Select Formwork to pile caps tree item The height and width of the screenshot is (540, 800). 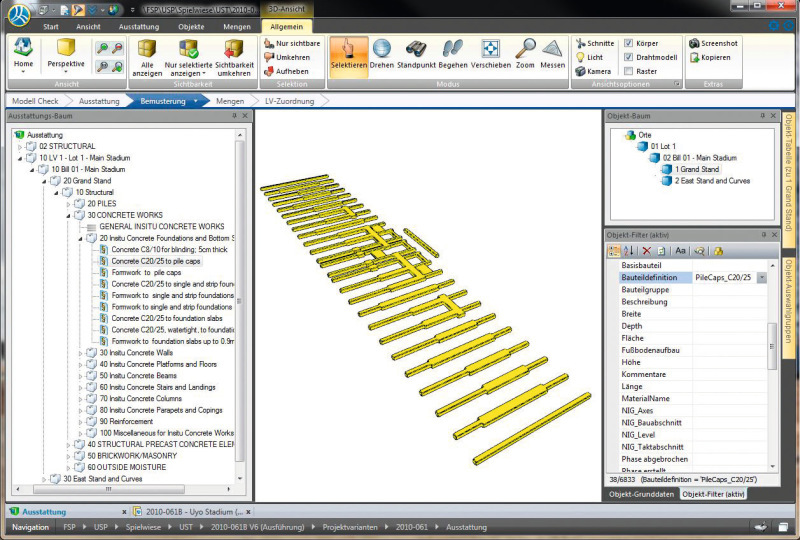coord(146,273)
